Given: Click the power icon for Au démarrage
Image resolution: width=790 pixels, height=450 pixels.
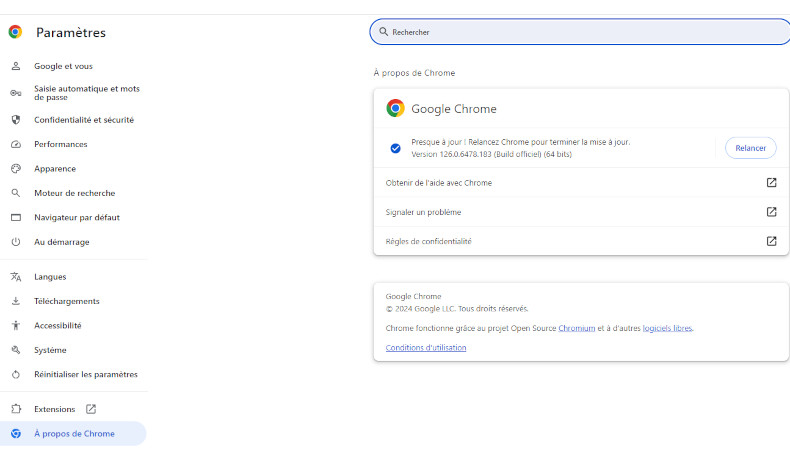Looking at the screenshot, I should click(x=16, y=242).
